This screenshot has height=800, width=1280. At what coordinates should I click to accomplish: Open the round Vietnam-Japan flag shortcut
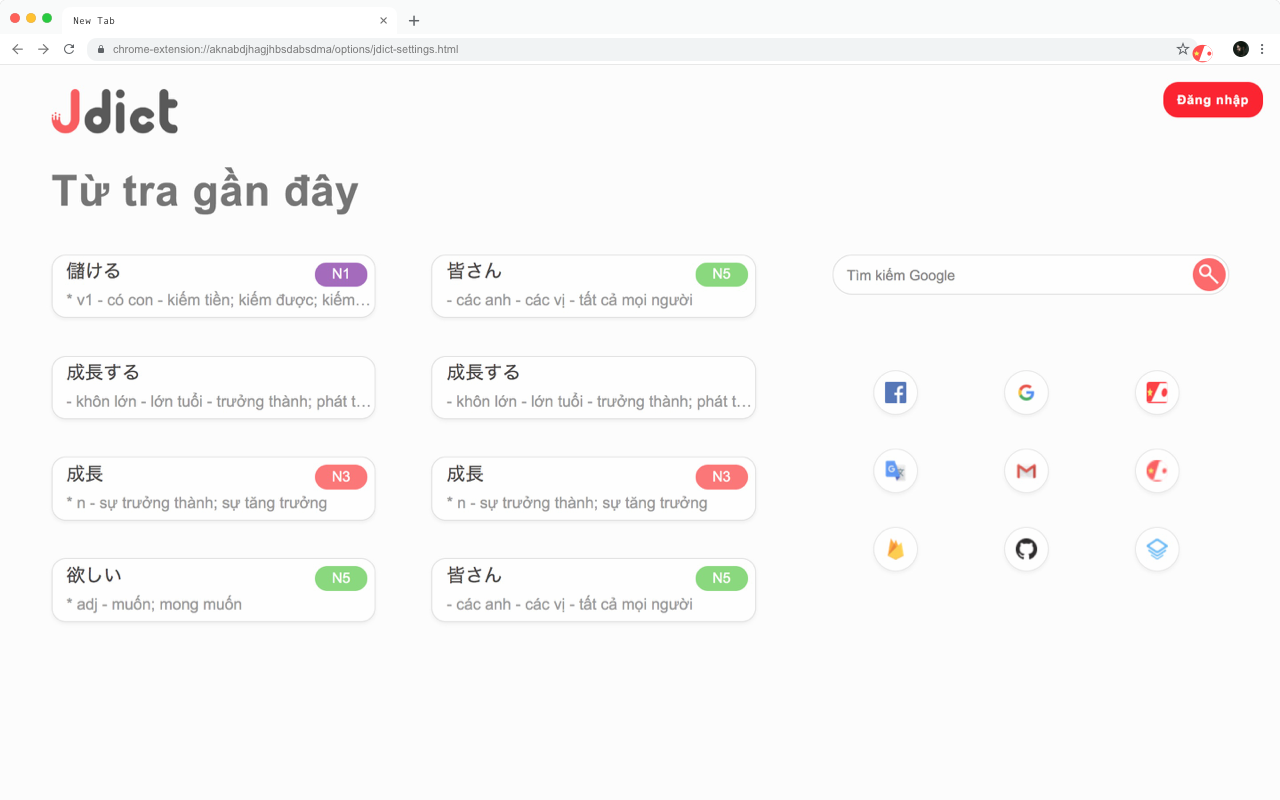[x=1157, y=471]
